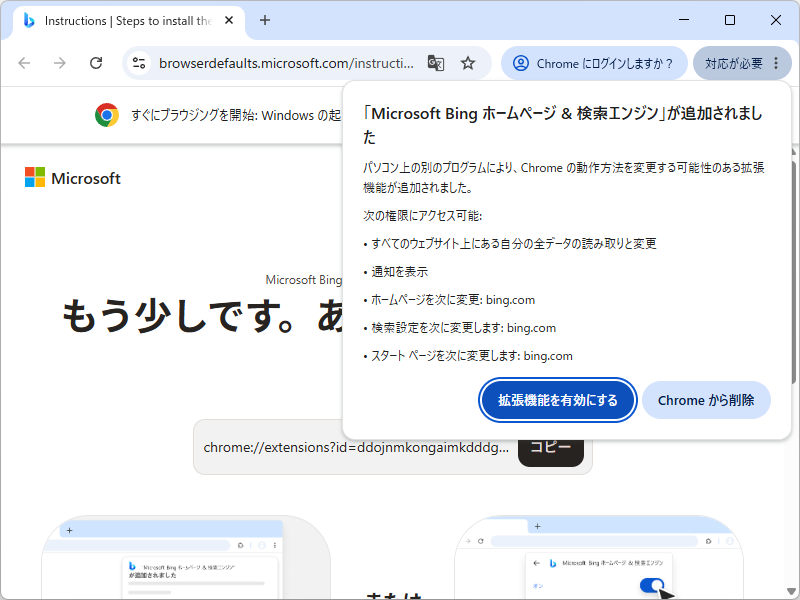Click the browser back arrow

(24, 63)
